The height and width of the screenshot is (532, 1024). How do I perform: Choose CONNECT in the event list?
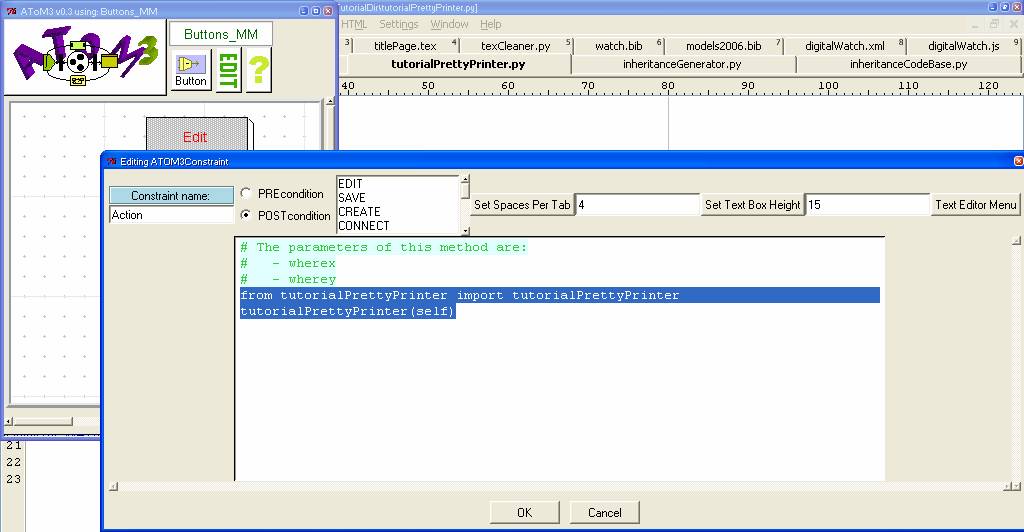point(364,226)
